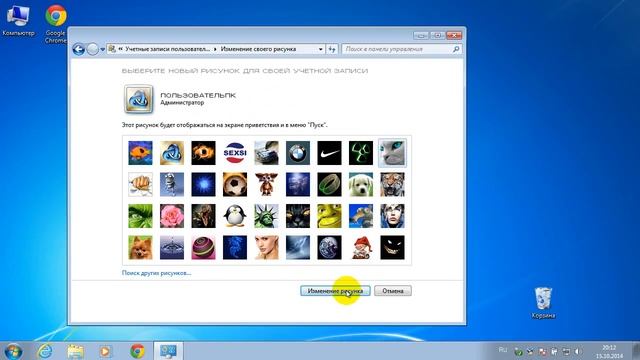Select the dark cat eyes picture
Viewport: 640px width, 360px height.
(x=298, y=216)
